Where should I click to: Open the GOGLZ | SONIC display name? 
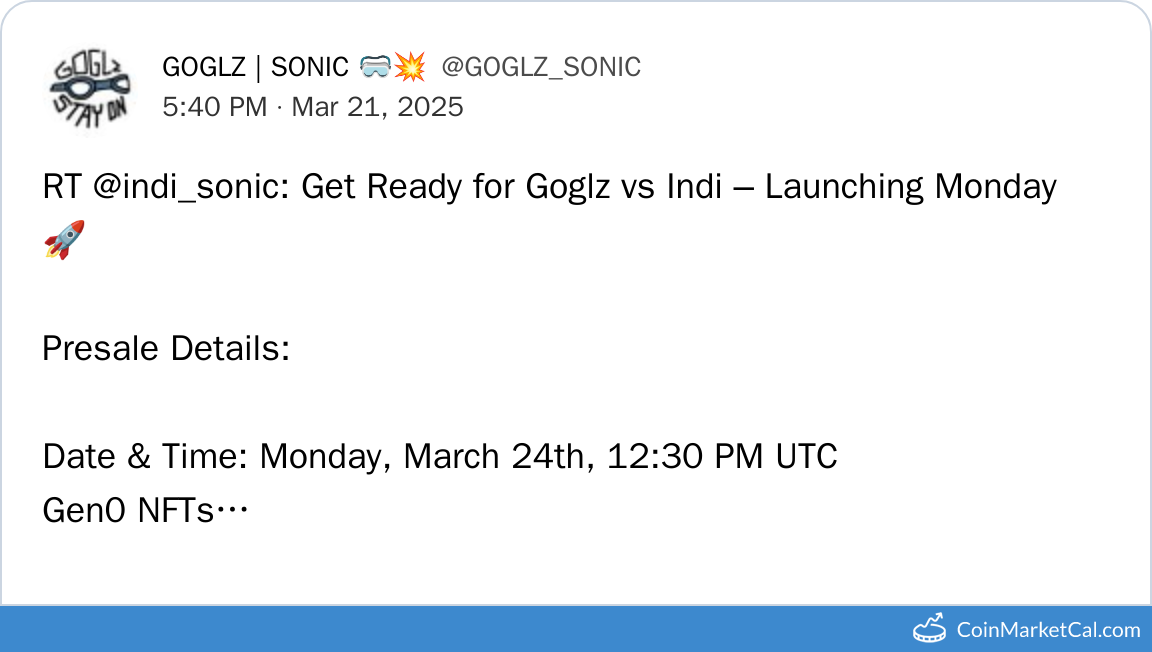coord(255,68)
